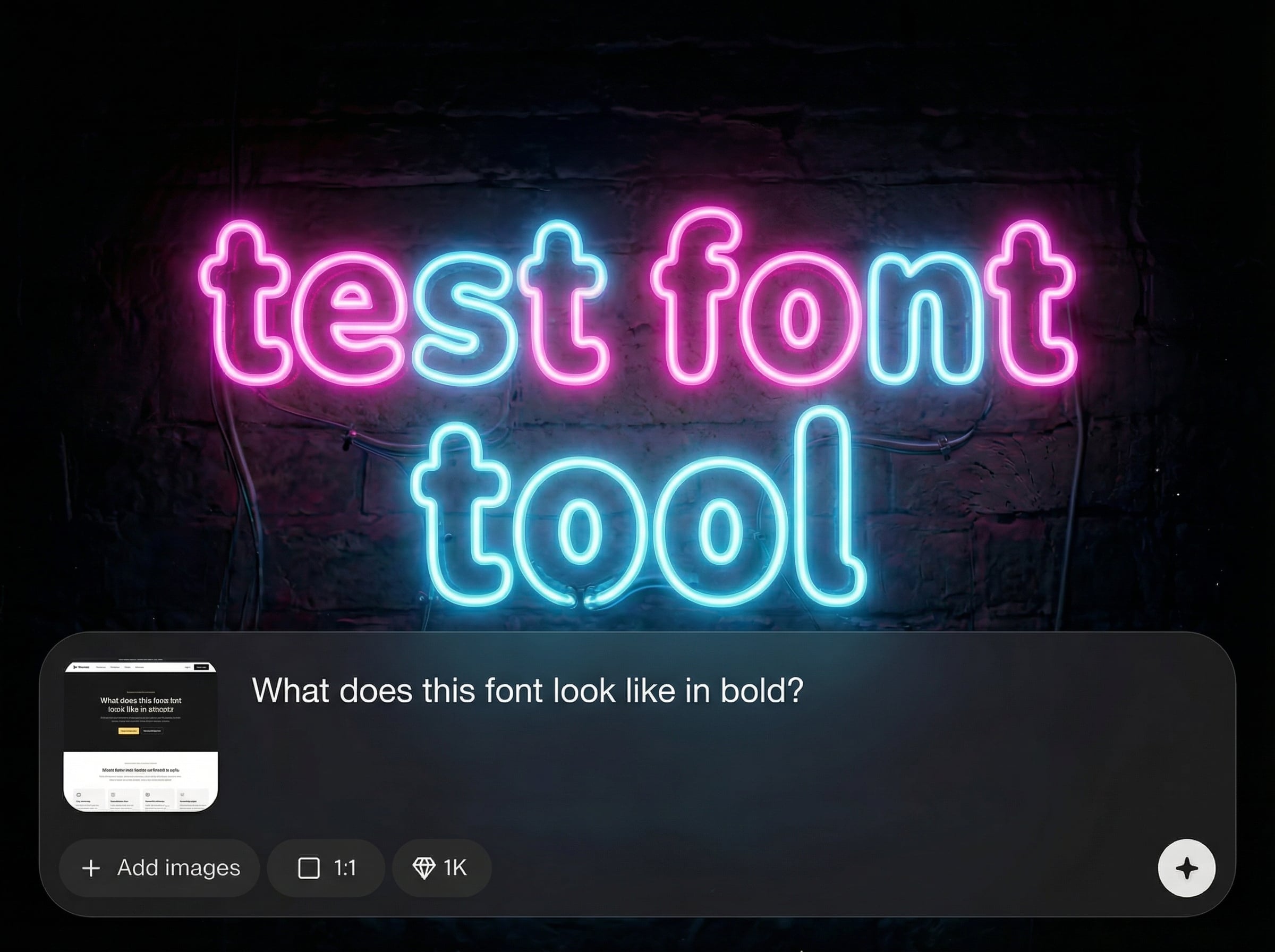Click the plus icon beside Add images
Screen dimensions: 1275x952
(x=91, y=868)
